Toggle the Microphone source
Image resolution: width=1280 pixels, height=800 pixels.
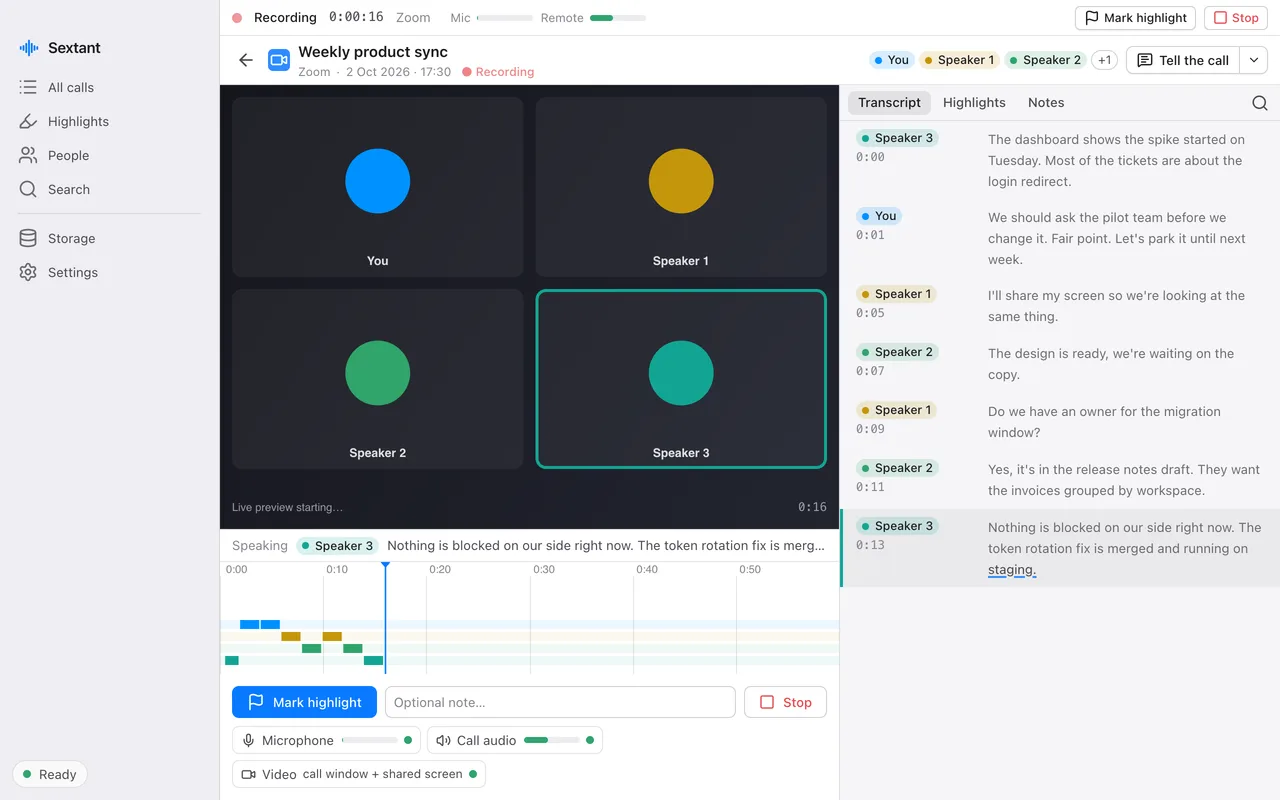pos(327,741)
